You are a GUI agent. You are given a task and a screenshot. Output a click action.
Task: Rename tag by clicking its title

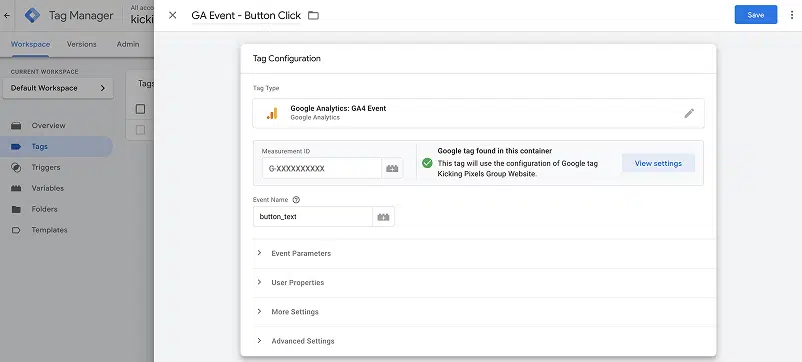(x=246, y=15)
